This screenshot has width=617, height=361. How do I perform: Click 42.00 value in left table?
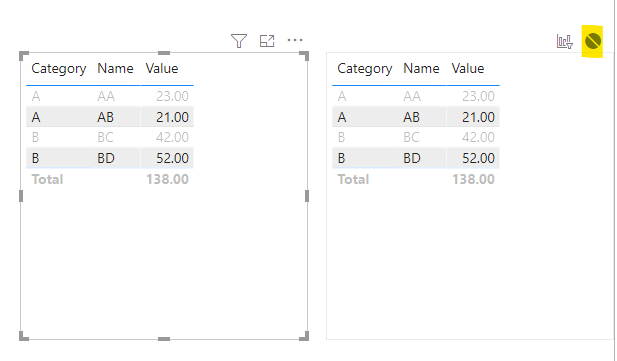[x=172, y=137]
